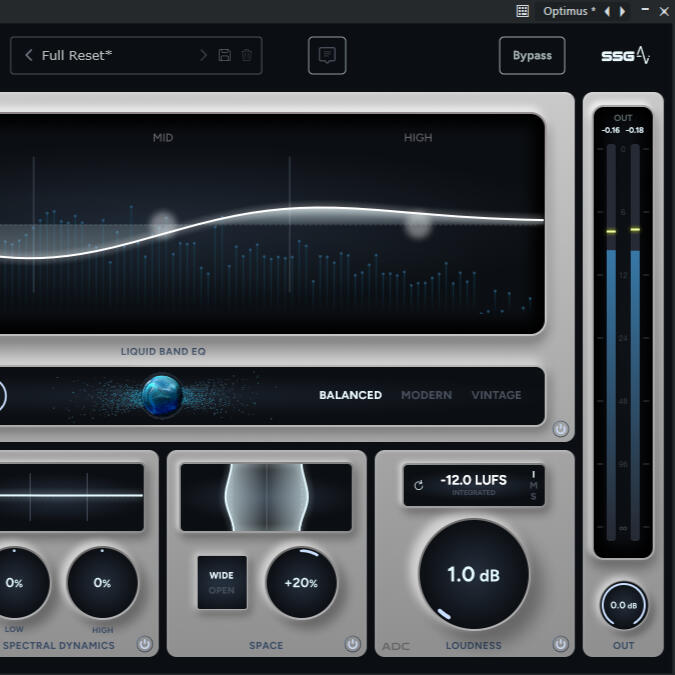Toggle power for the Liquid Band EQ section
Viewport: 675px width, 675px height.
click(560, 429)
